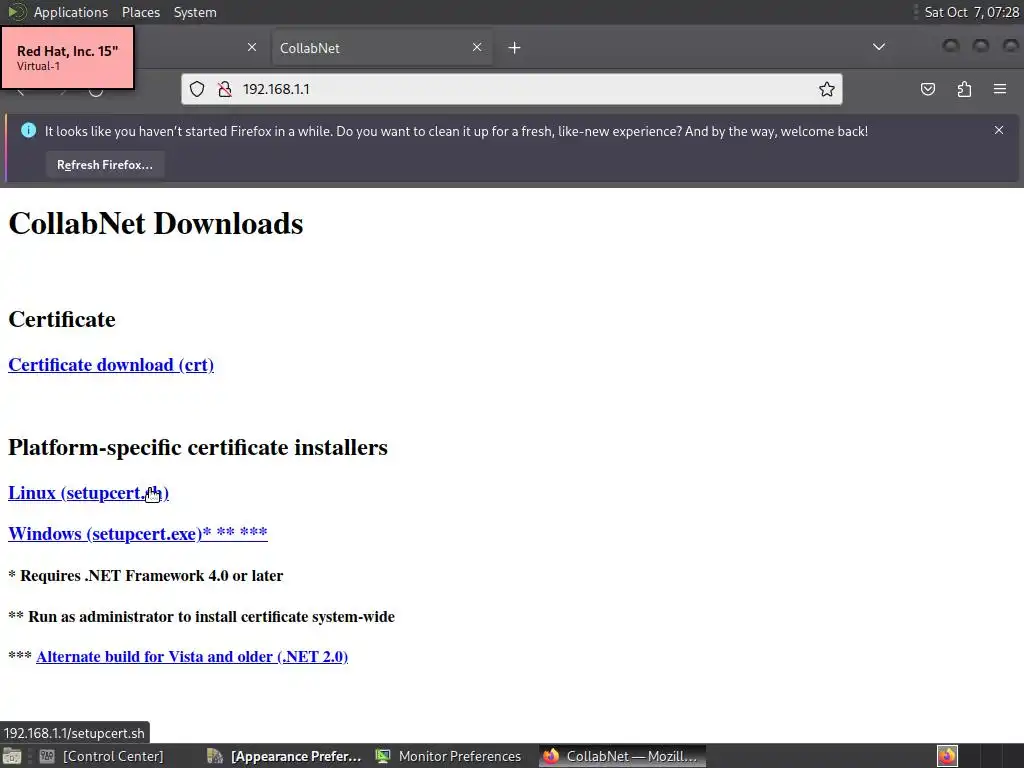Close the first browser tab
The width and height of the screenshot is (1024, 768).
tap(251, 47)
